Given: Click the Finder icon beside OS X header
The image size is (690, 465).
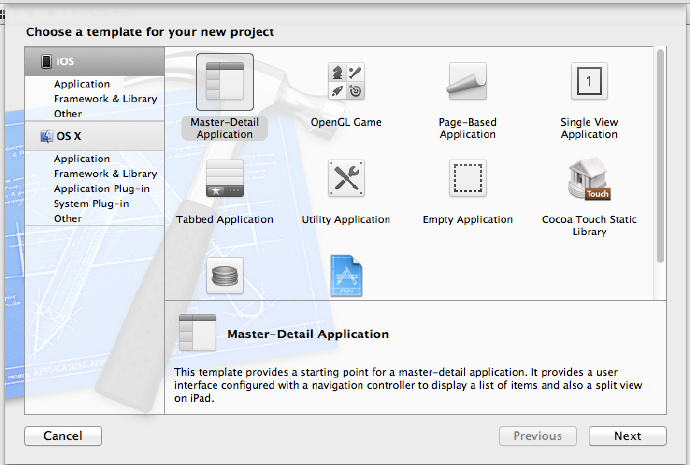Looking at the screenshot, I should tap(47, 136).
